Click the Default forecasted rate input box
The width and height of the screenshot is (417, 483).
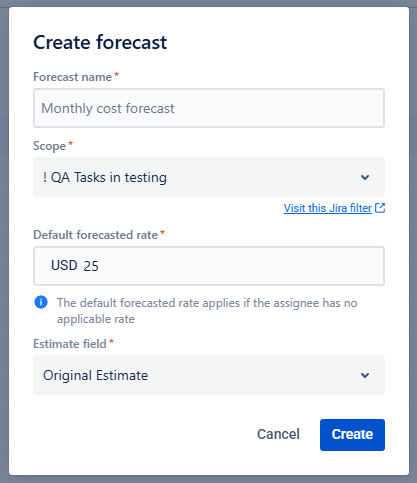pos(209,266)
